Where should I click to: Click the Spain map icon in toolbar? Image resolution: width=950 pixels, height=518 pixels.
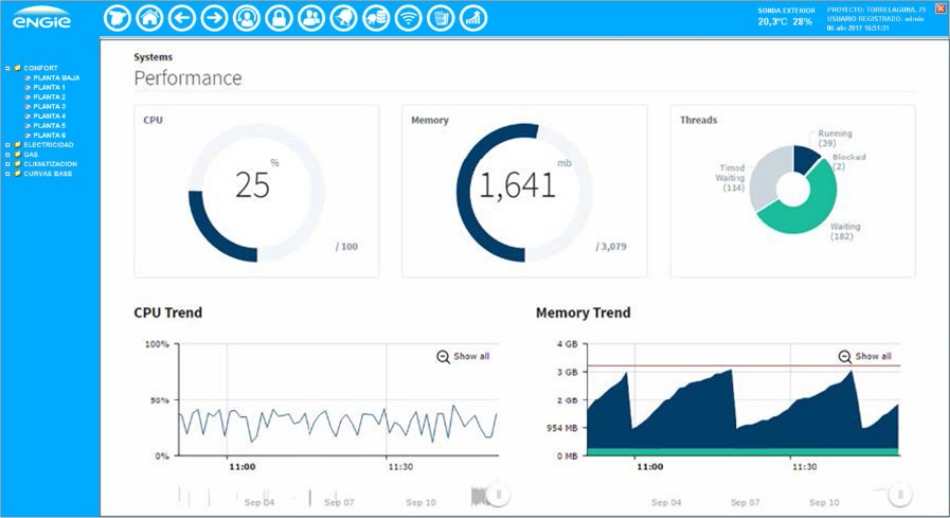click(x=118, y=17)
